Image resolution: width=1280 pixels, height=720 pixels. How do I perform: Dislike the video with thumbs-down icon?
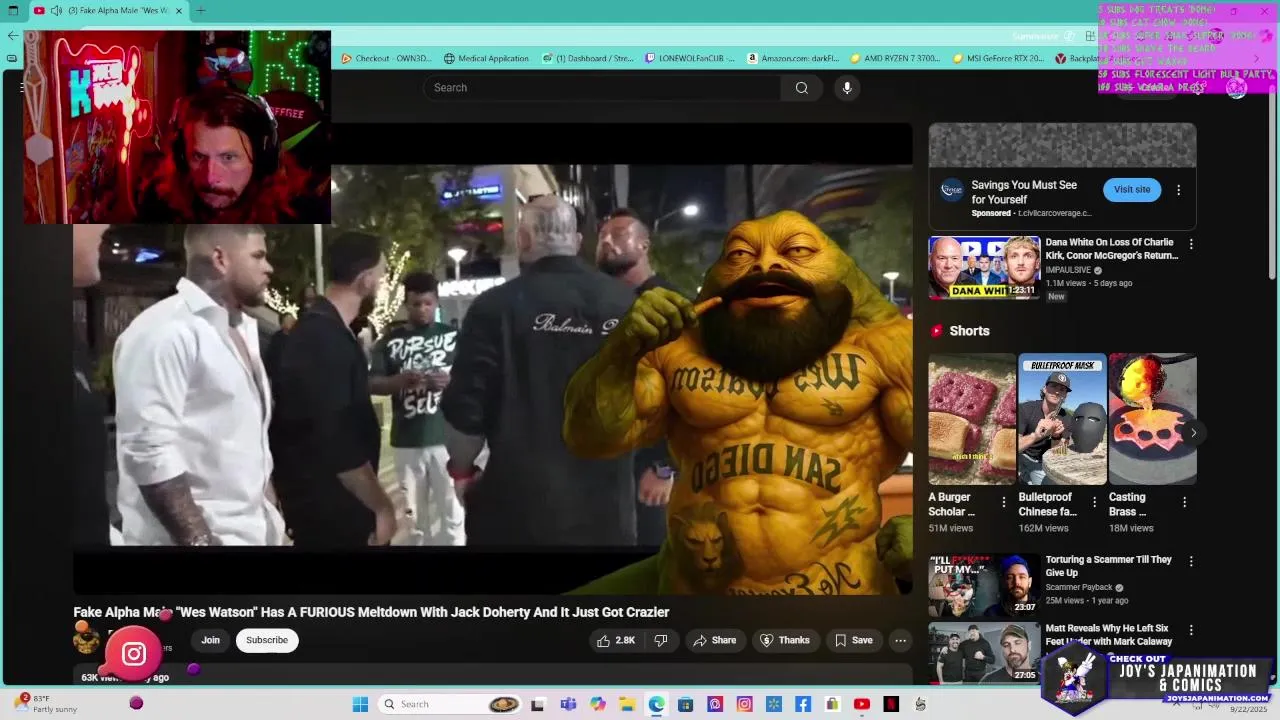(661, 640)
